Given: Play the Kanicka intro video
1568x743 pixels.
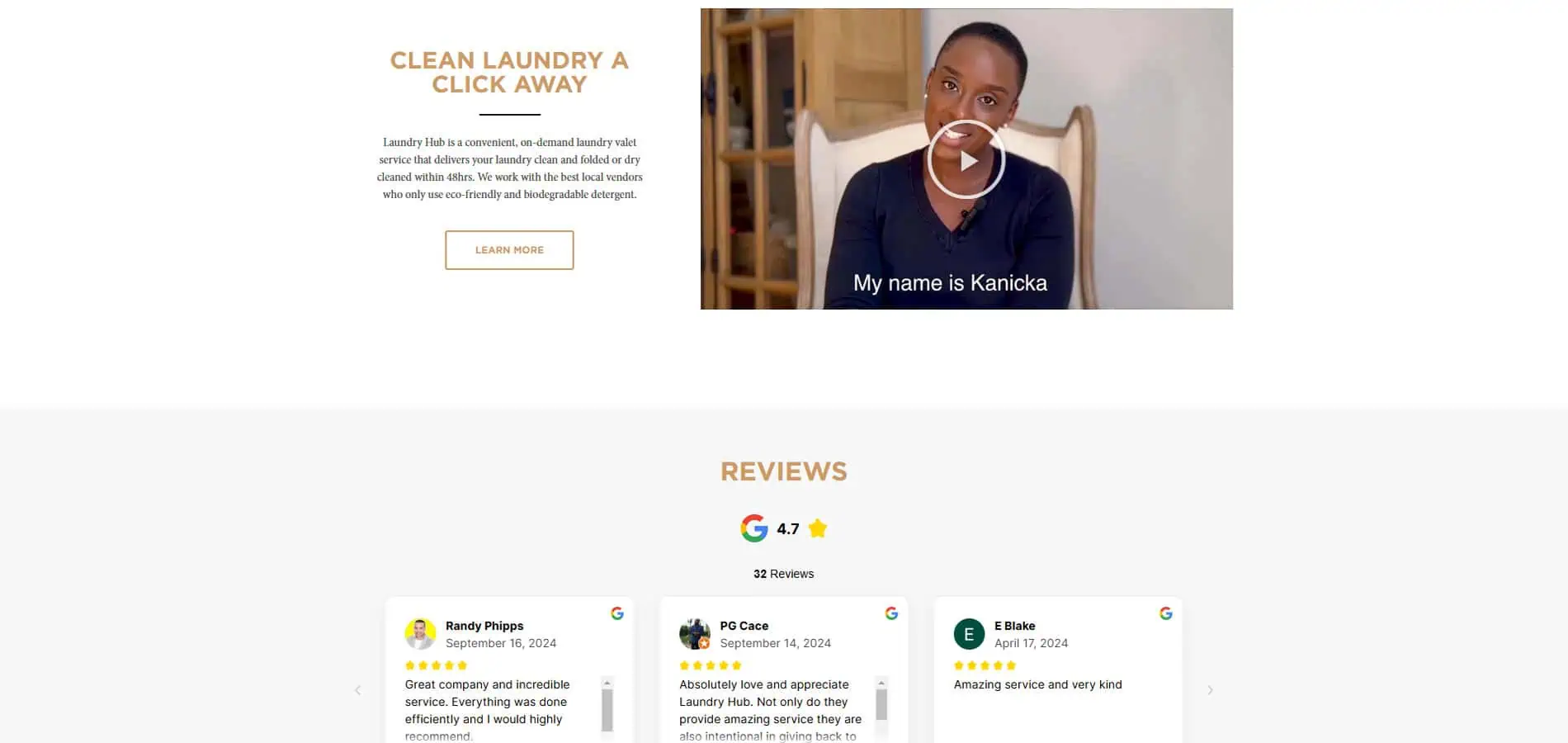Looking at the screenshot, I should coord(966,159).
